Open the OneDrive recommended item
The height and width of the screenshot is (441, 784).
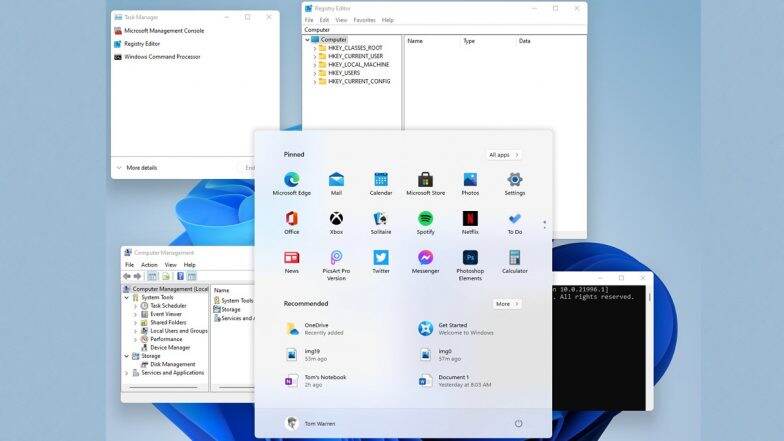tap(315, 328)
